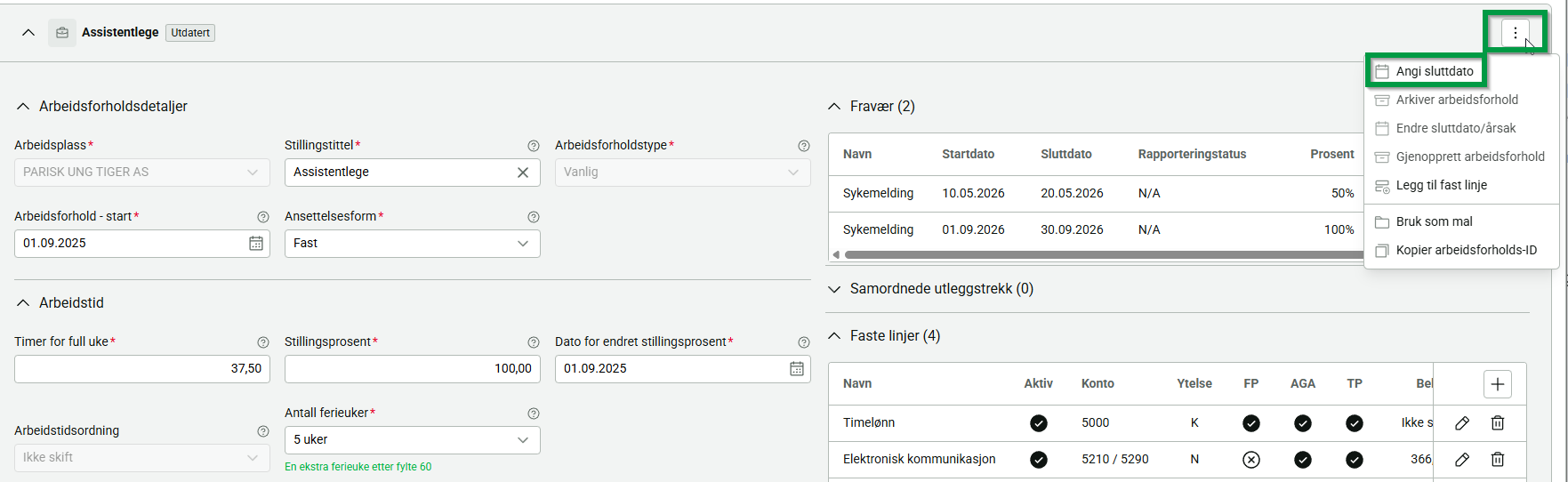Select Endre sluttdato/årsak menu entry
1568x482 pixels.
coord(1461,128)
